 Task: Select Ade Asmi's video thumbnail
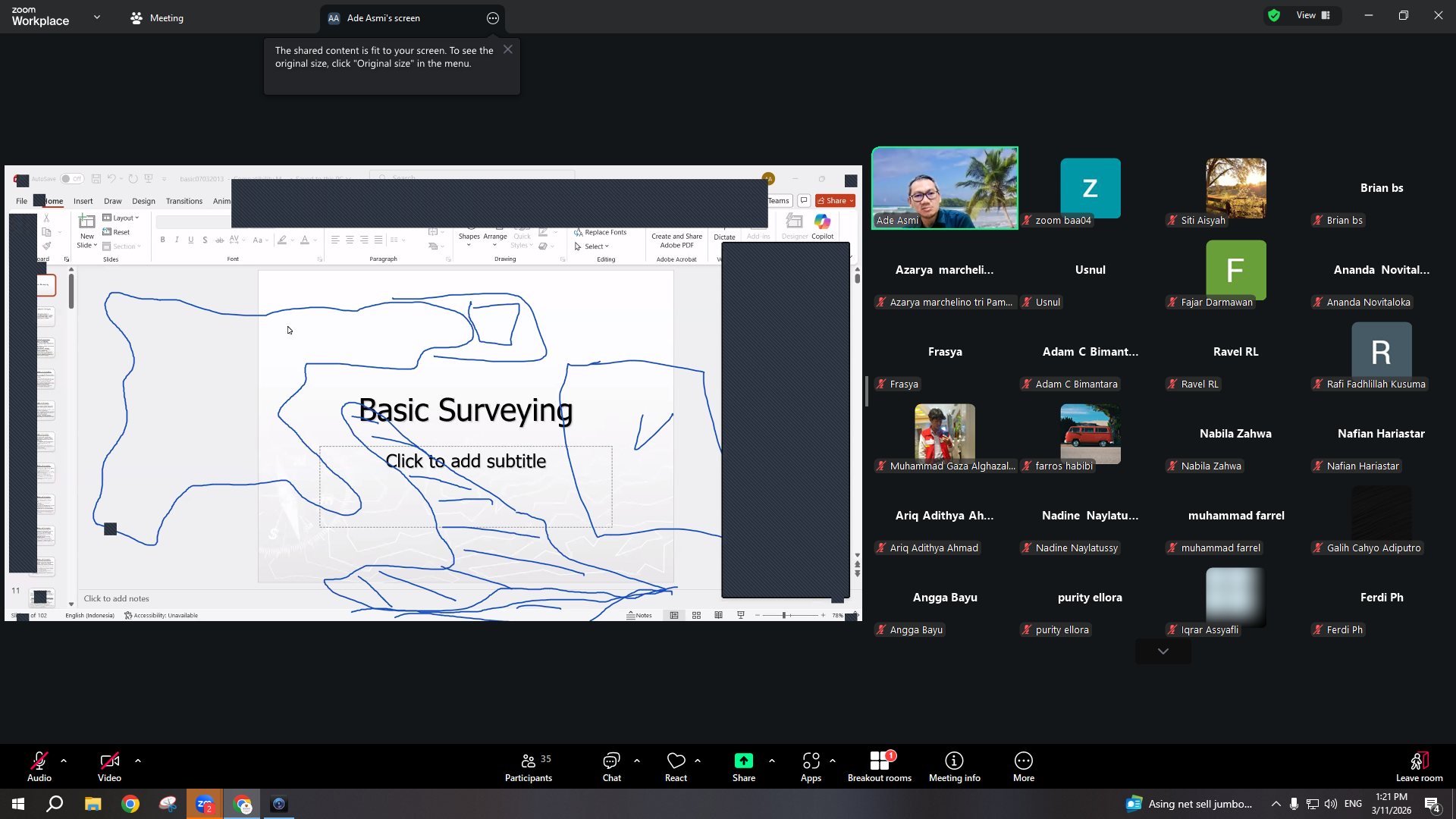[945, 188]
